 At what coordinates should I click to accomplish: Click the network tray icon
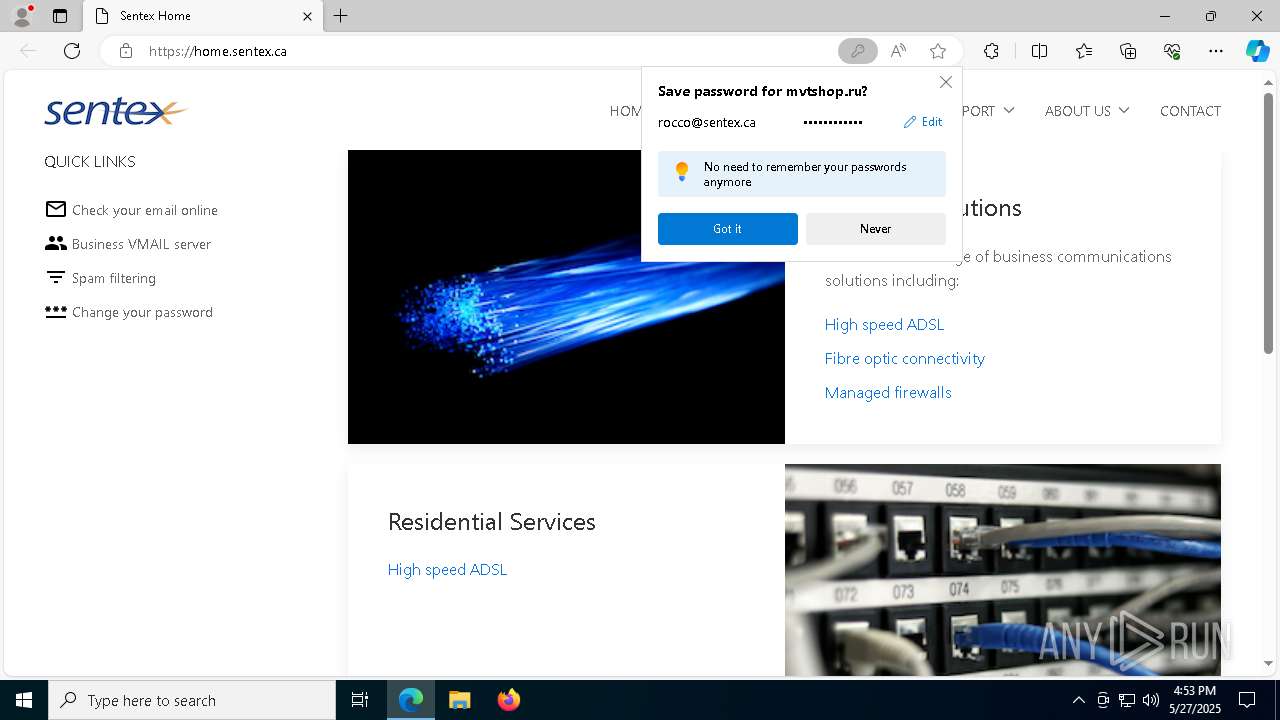pos(1127,700)
